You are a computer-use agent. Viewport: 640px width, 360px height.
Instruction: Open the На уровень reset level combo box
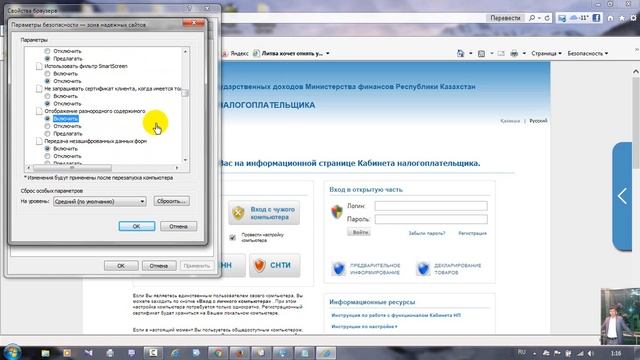point(100,201)
